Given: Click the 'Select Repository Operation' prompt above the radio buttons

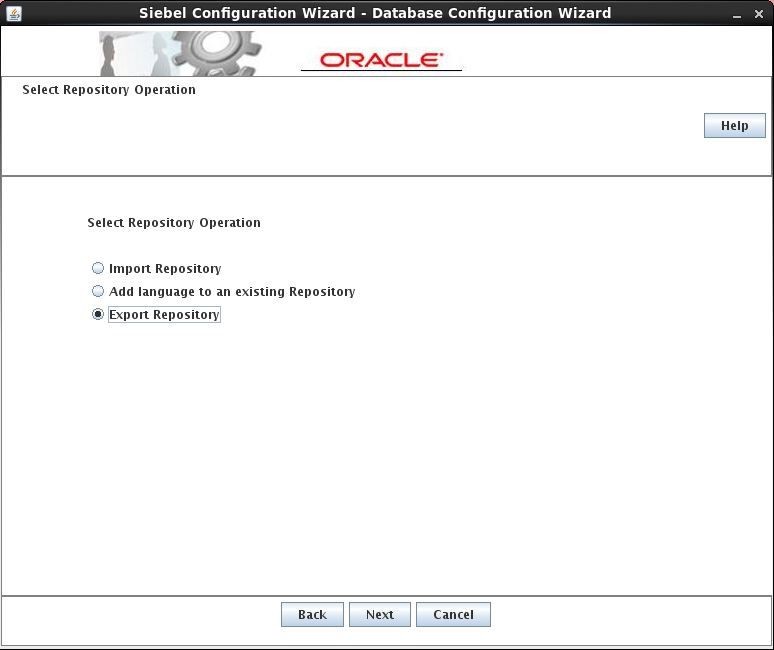Looking at the screenshot, I should pos(174,223).
